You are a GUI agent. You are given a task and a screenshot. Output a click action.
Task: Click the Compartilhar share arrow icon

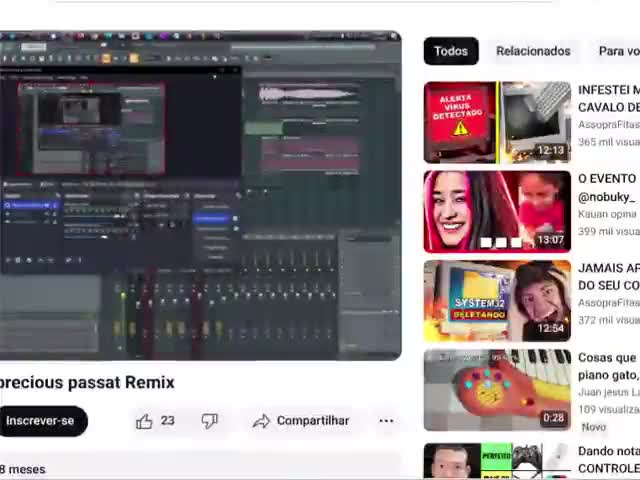[261, 421]
